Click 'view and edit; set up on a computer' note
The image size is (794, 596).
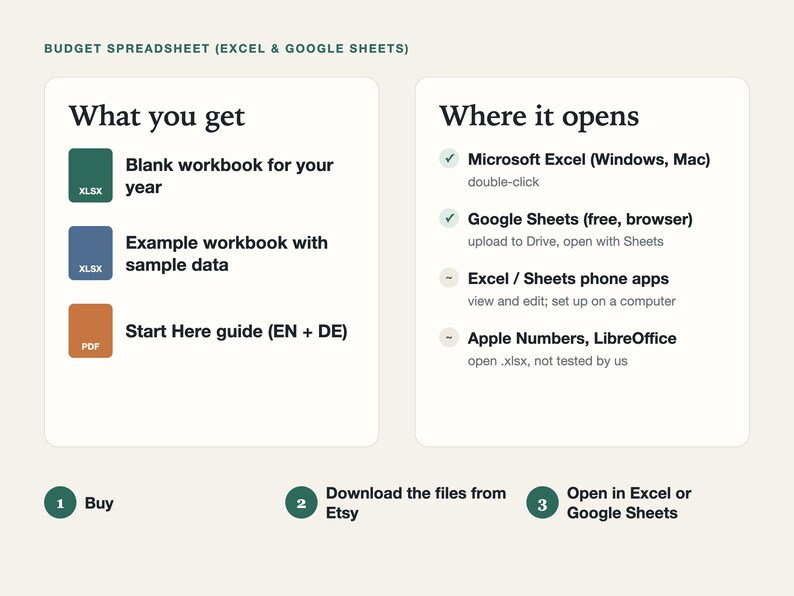[x=572, y=301]
